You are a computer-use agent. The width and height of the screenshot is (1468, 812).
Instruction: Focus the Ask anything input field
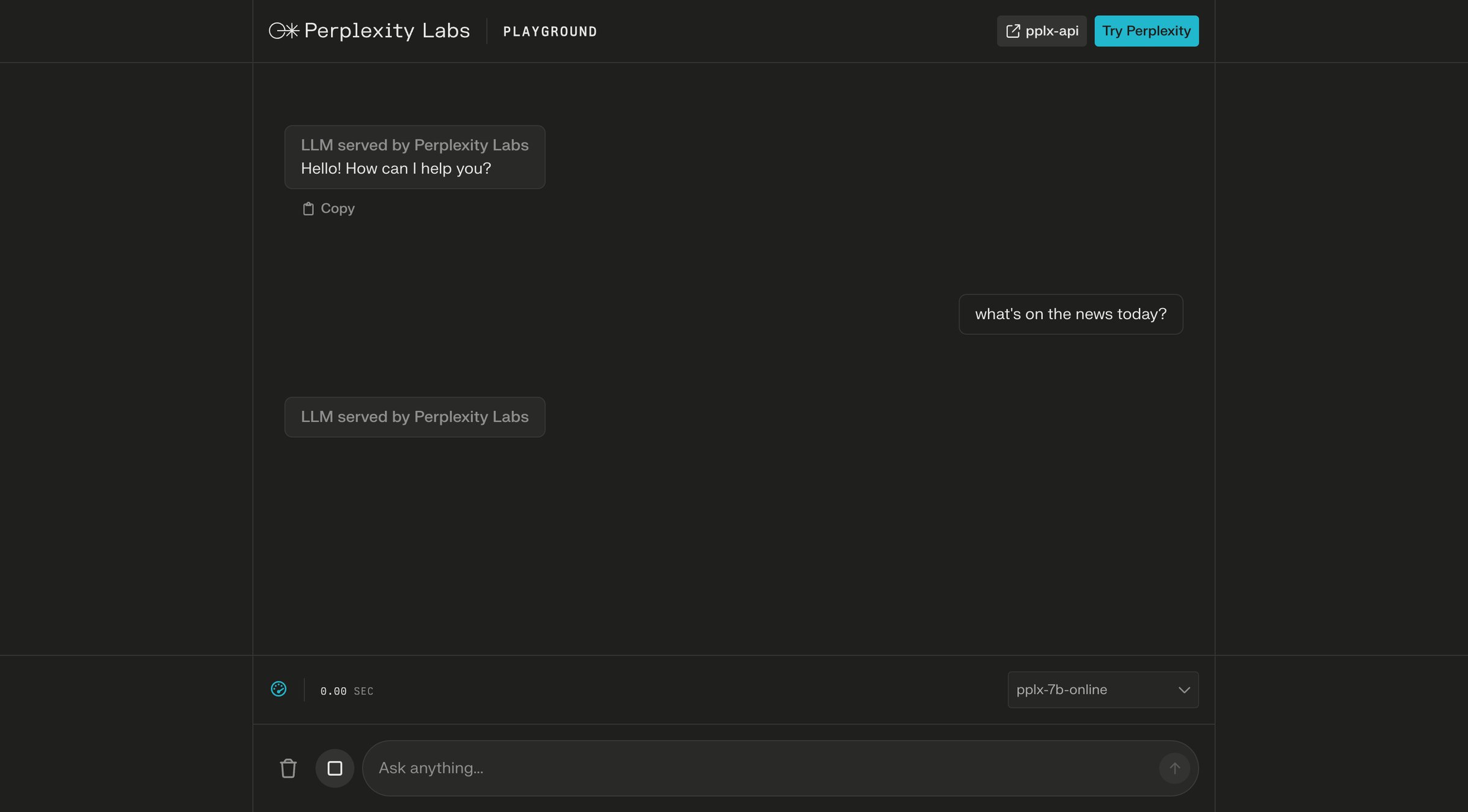pyautogui.click(x=780, y=768)
